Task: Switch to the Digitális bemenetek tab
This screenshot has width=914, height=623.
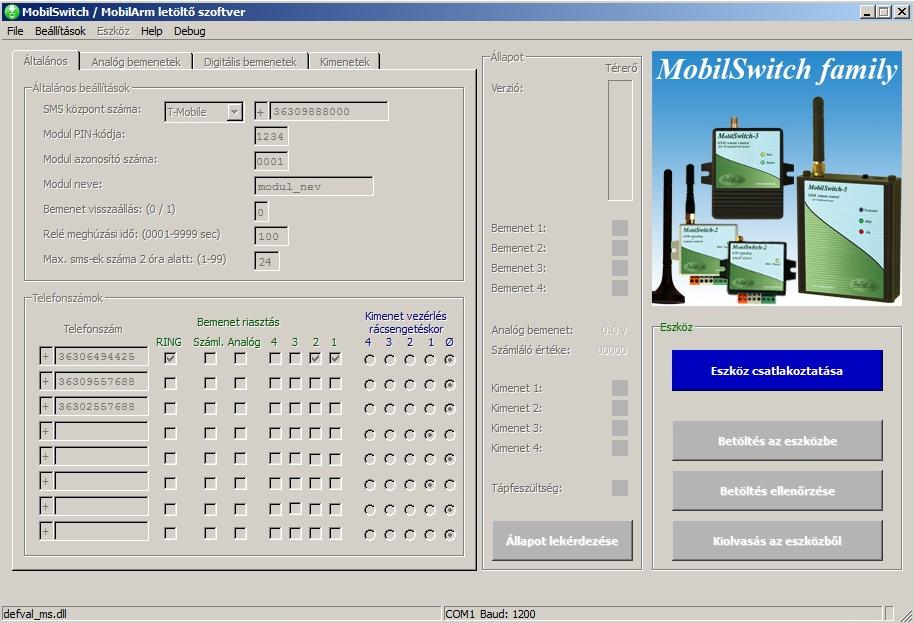Action: (250, 62)
